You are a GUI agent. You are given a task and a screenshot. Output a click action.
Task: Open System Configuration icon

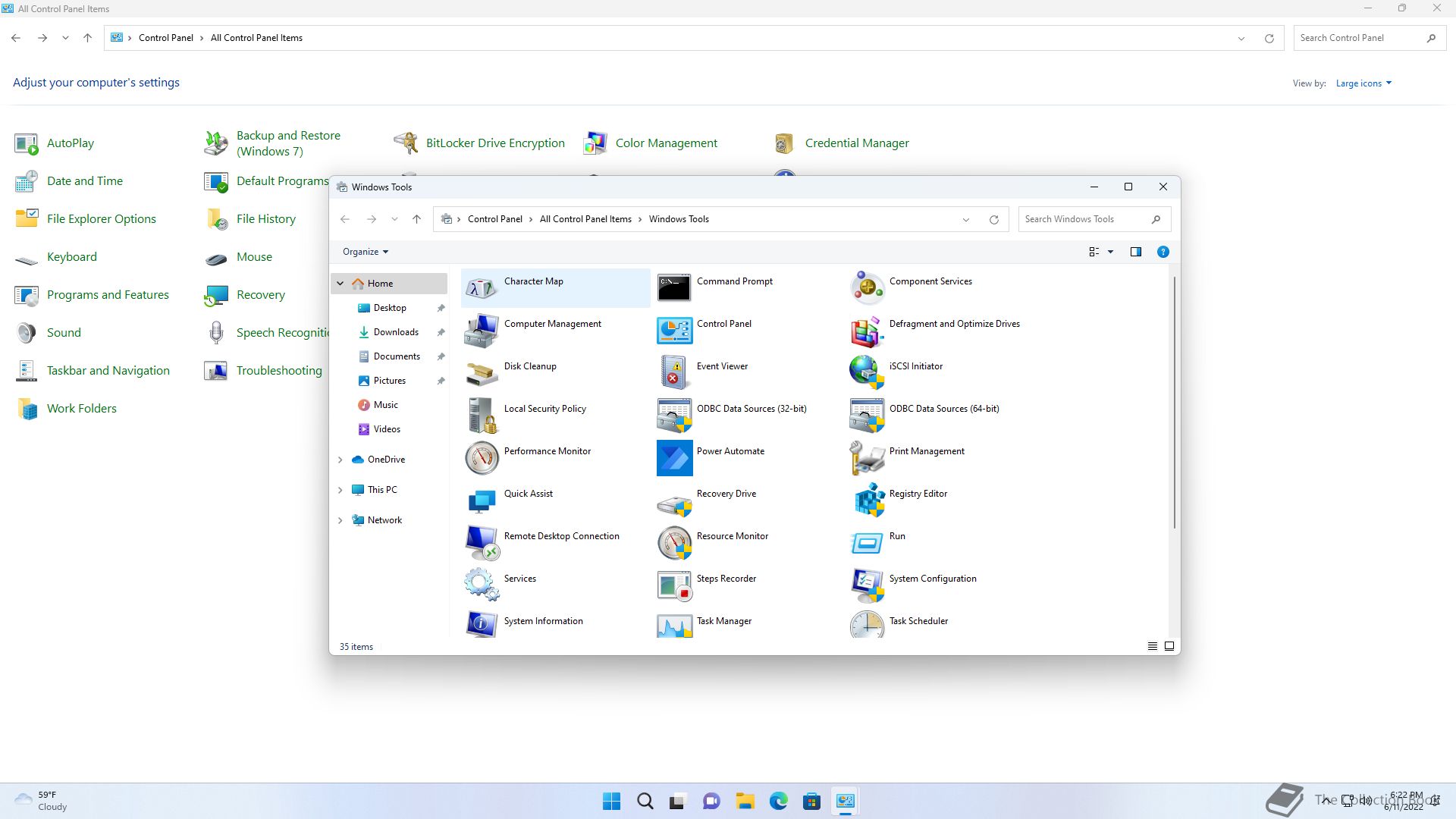coord(867,585)
